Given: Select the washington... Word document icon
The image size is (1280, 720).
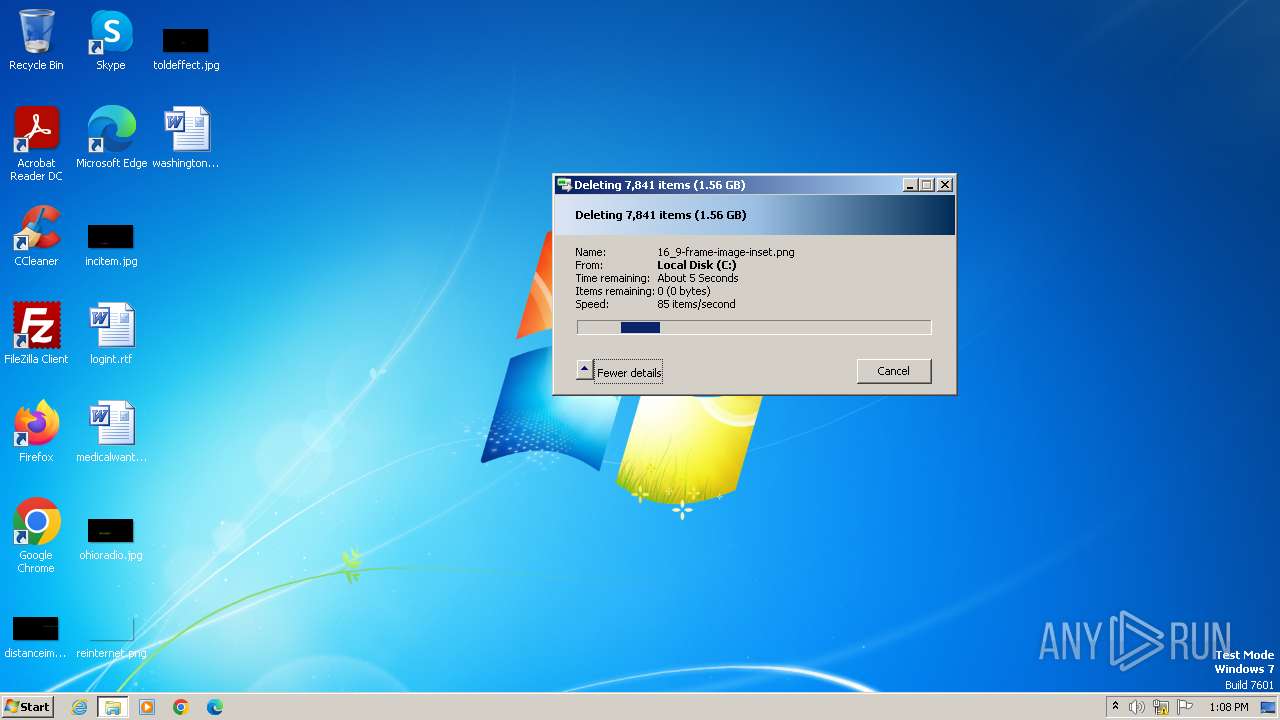Looking at the screenshot, I should pos(186,137).
